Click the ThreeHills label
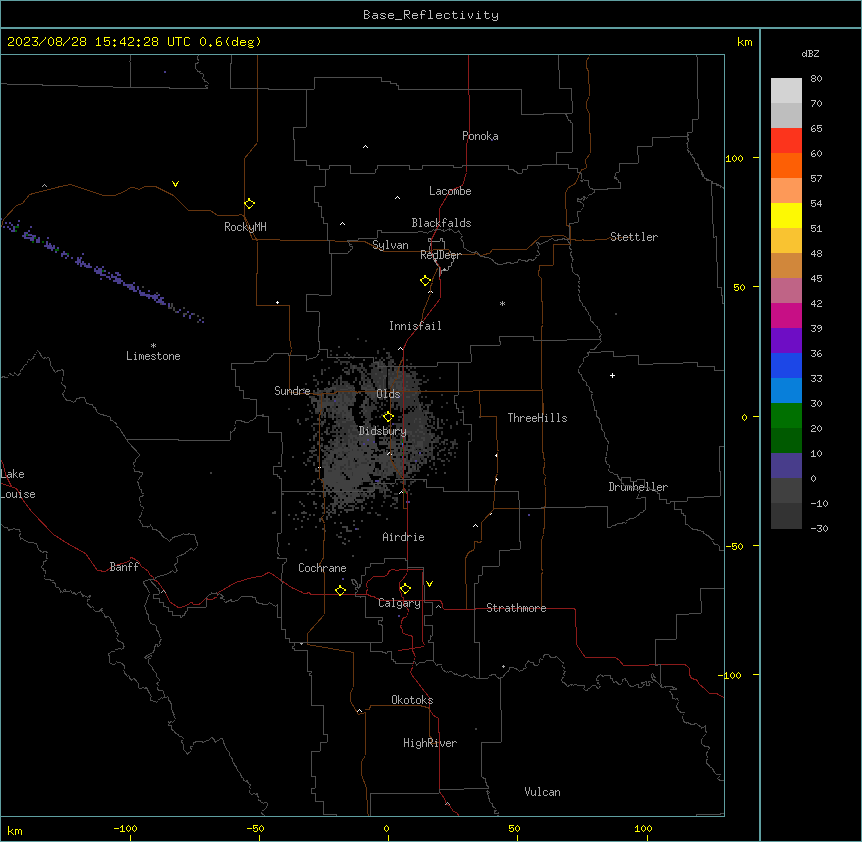This screenshot has width=862, height=842. (x=537, y=418)
